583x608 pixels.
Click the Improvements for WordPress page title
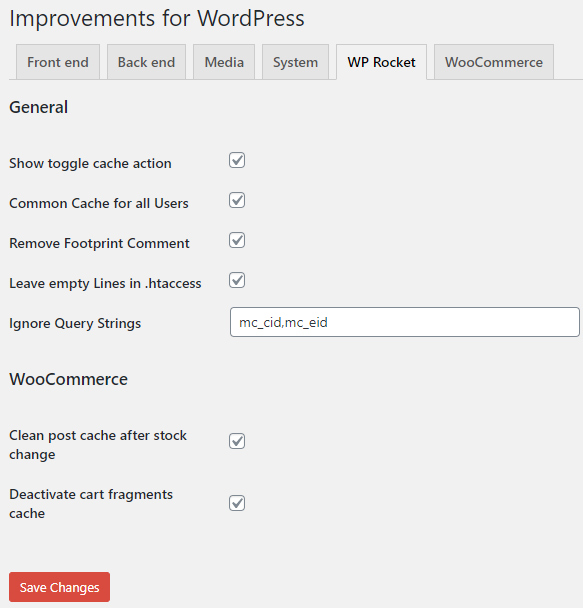pos(157,18)
